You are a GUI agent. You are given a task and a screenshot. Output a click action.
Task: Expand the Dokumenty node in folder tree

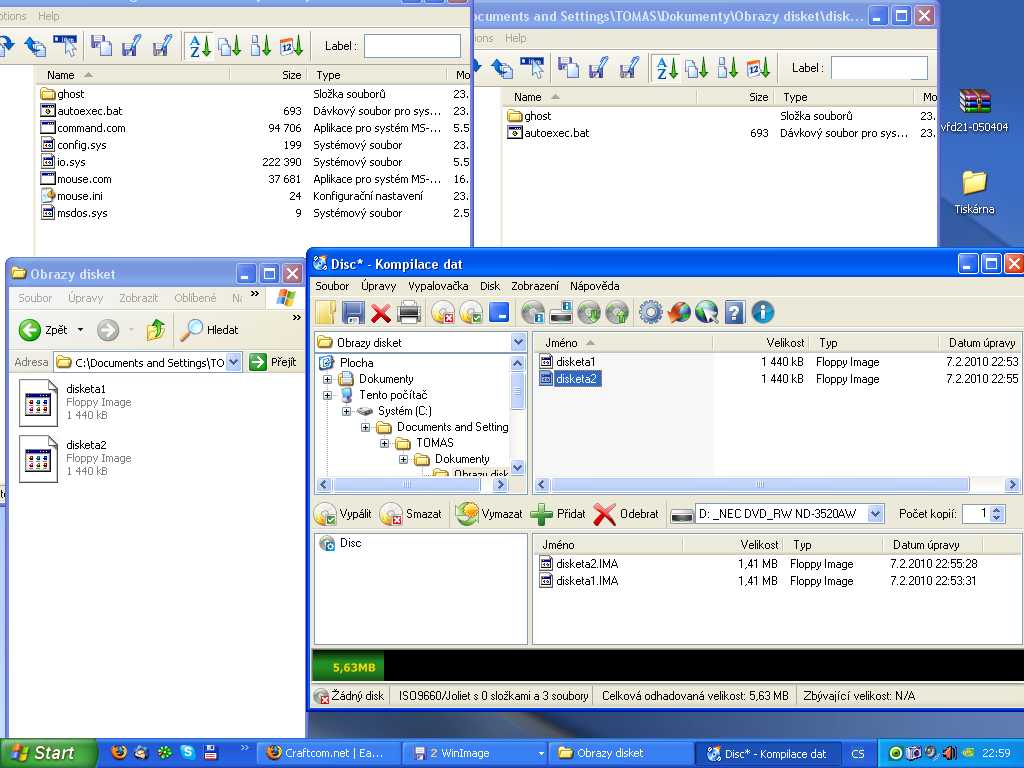[x=327, y=379]
